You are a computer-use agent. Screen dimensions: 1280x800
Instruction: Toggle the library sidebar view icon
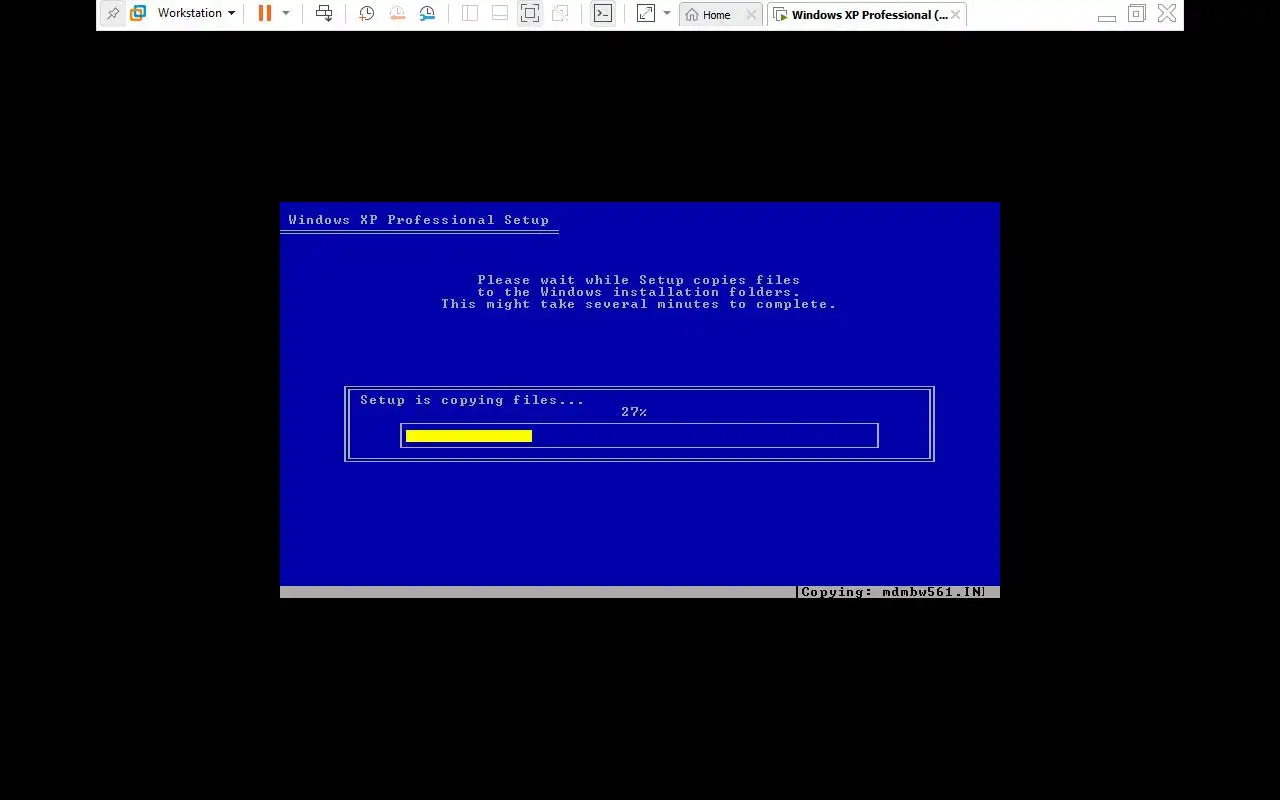pos(470,14)
